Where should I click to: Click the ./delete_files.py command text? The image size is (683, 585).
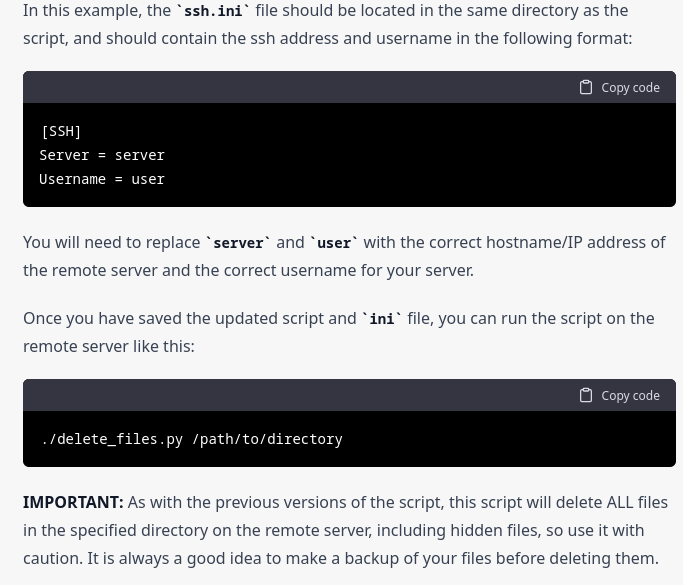(112, 439)
